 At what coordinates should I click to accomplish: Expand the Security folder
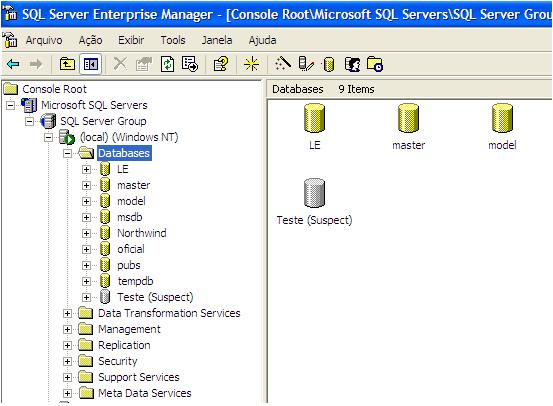pyautogui.click(x=67, y=362)
